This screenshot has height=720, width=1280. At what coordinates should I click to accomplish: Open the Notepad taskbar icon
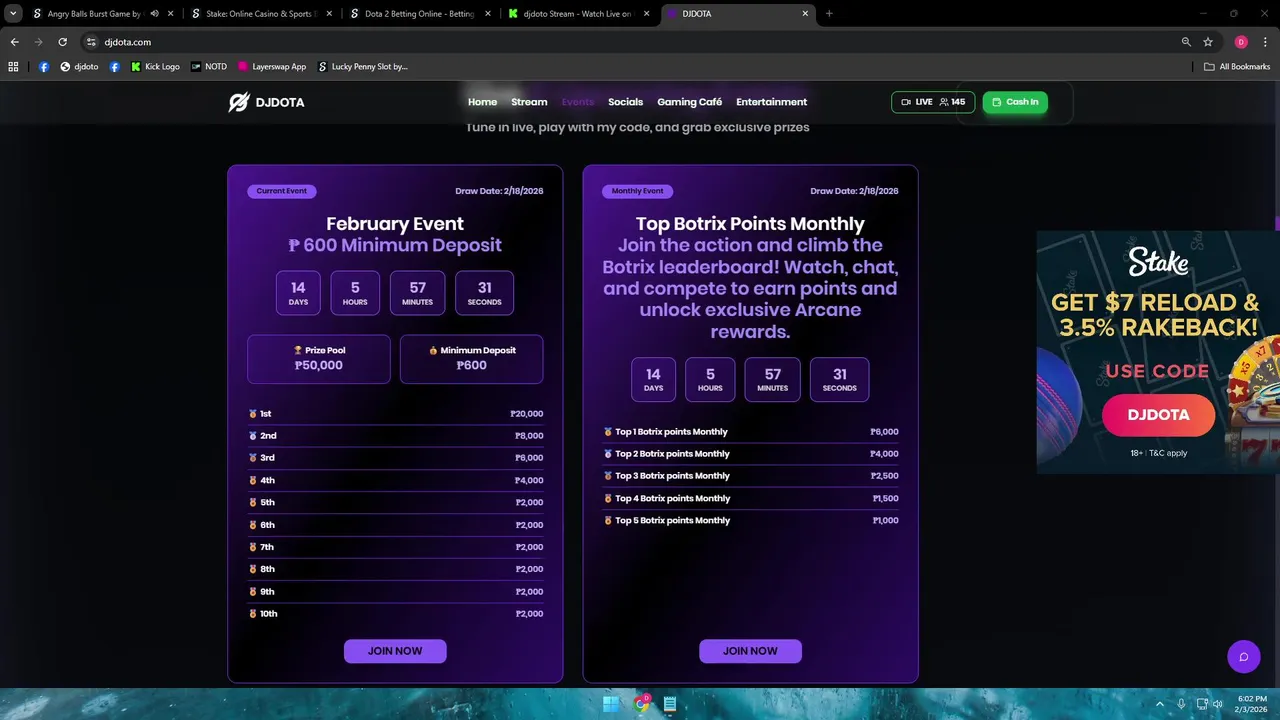point(670,704)
